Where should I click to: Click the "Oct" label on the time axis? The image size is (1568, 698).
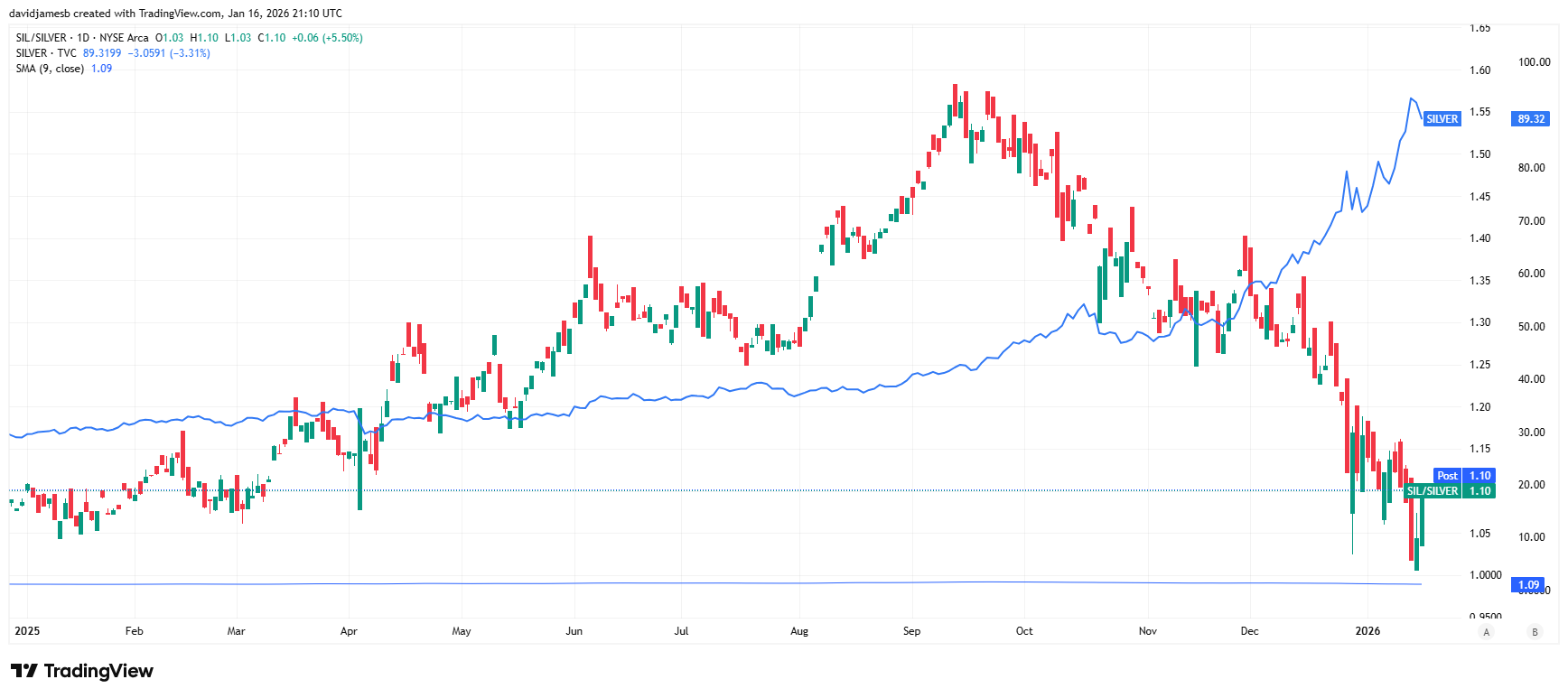click(x=1024, y=631)
